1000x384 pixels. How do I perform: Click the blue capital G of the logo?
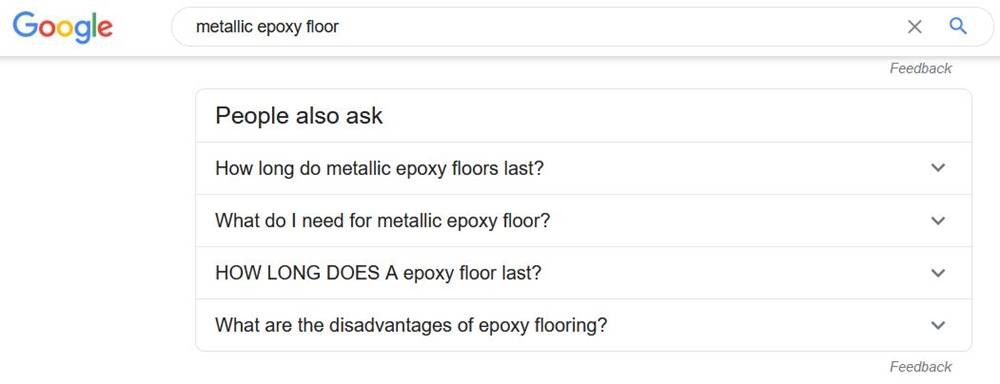click(x=25, y=25)
